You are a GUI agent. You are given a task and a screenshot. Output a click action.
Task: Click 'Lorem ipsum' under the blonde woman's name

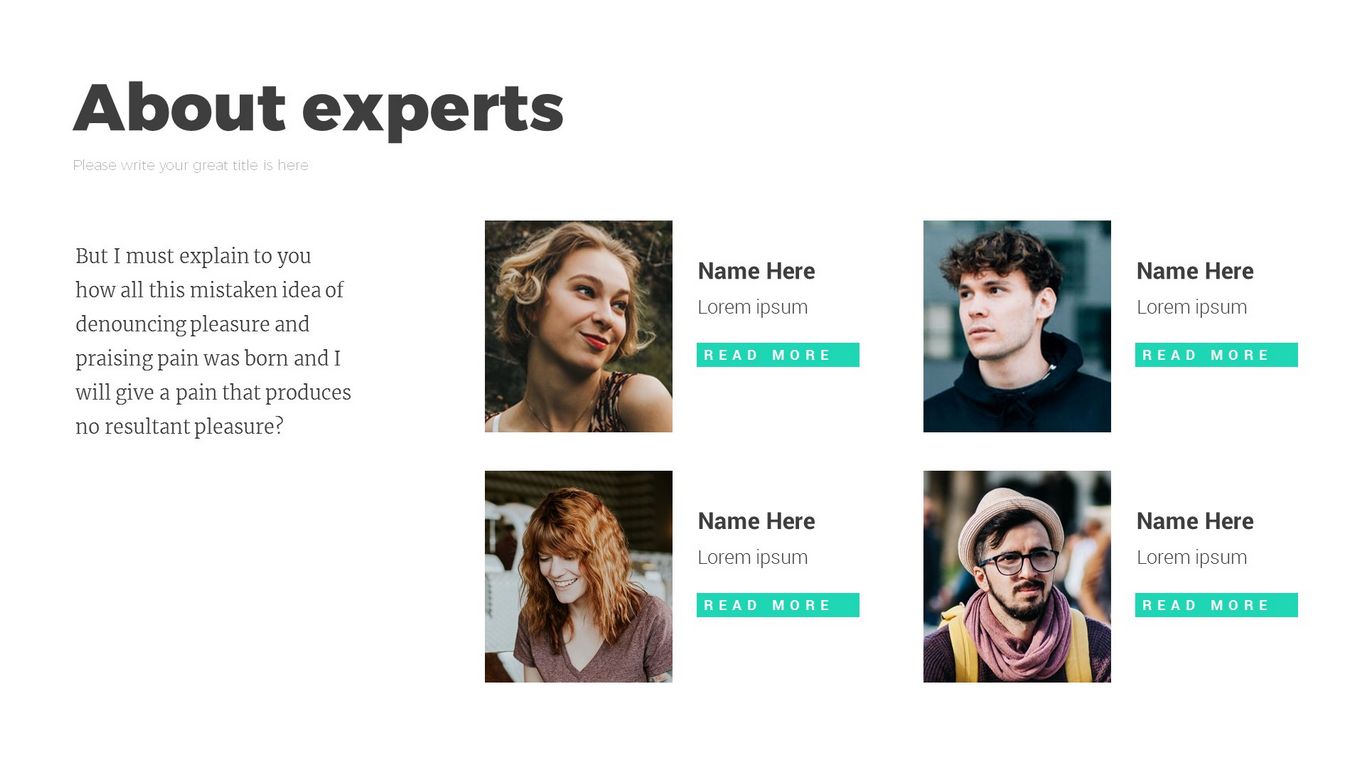[x=752, y=307]
